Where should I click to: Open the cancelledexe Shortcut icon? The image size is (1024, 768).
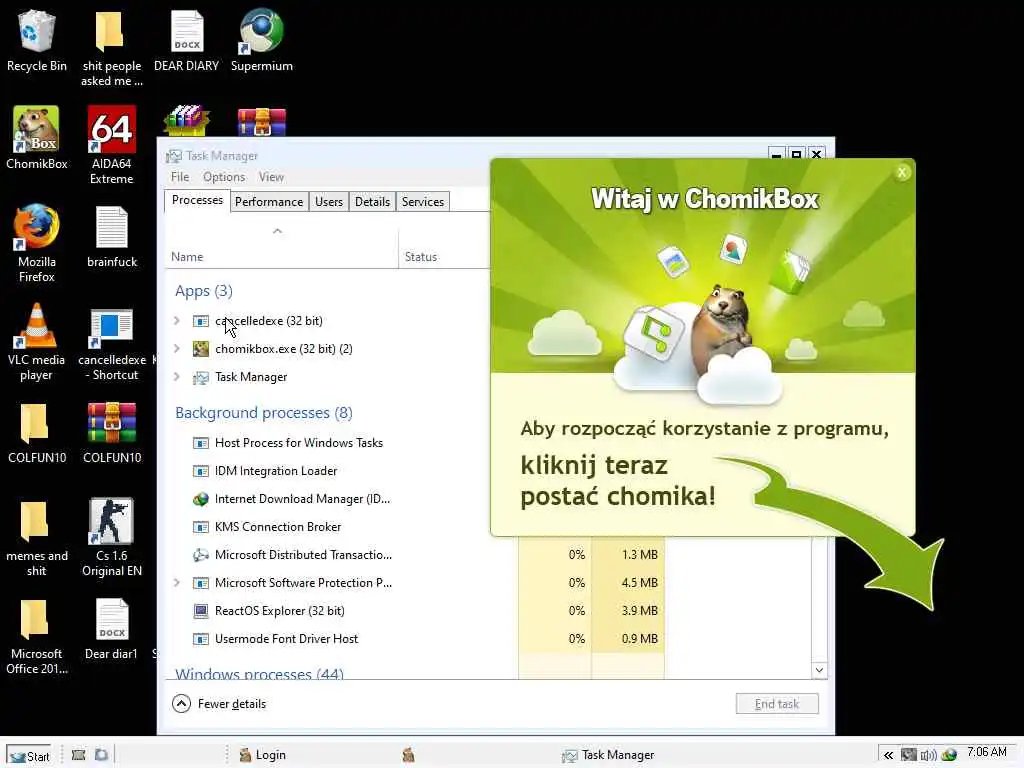112,344
